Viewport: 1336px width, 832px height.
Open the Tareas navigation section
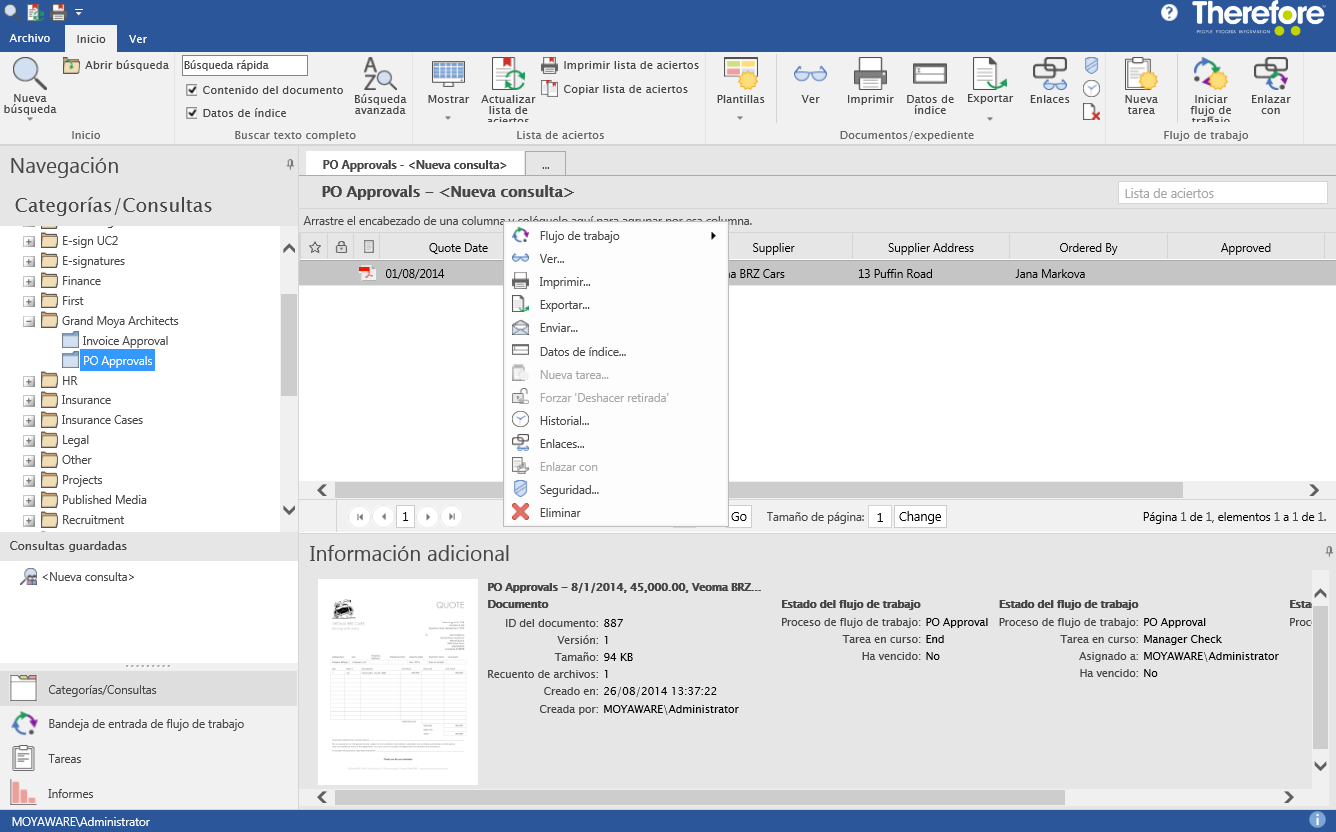[x=149, y=759]
